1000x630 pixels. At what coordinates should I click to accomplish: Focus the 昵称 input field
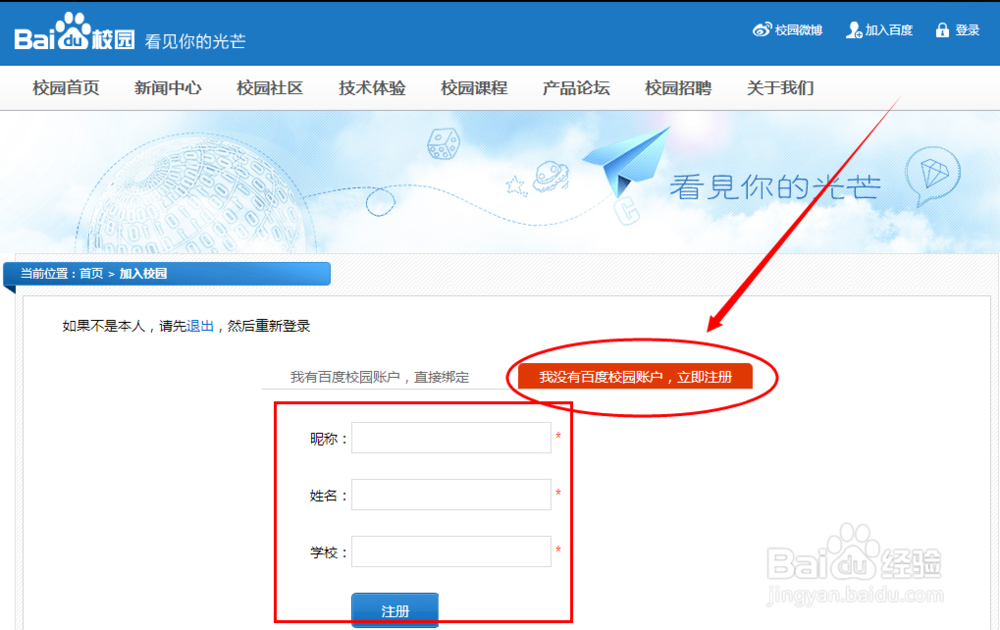click(x=451, y=437)
